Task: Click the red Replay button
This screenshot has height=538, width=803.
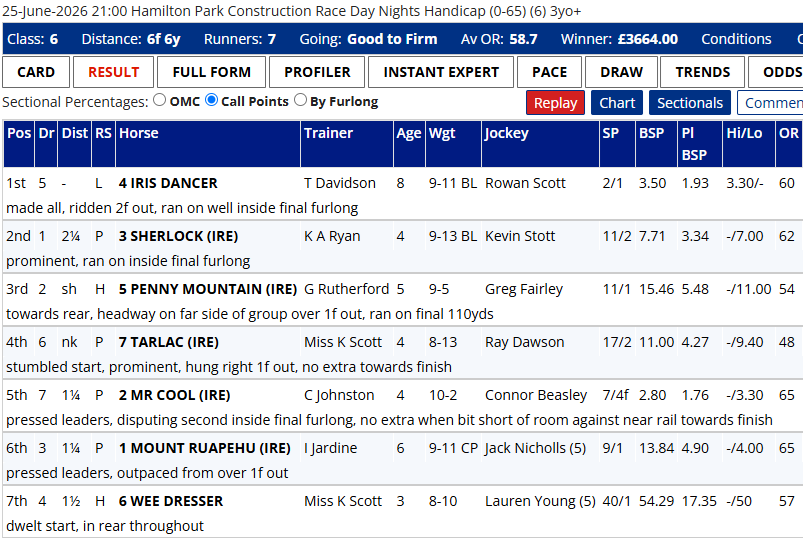Action: click(555, 103)
